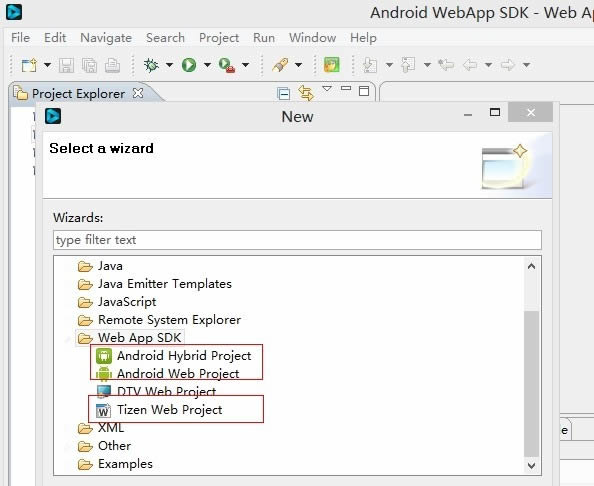Maximize the New wizard dialog

495,113
